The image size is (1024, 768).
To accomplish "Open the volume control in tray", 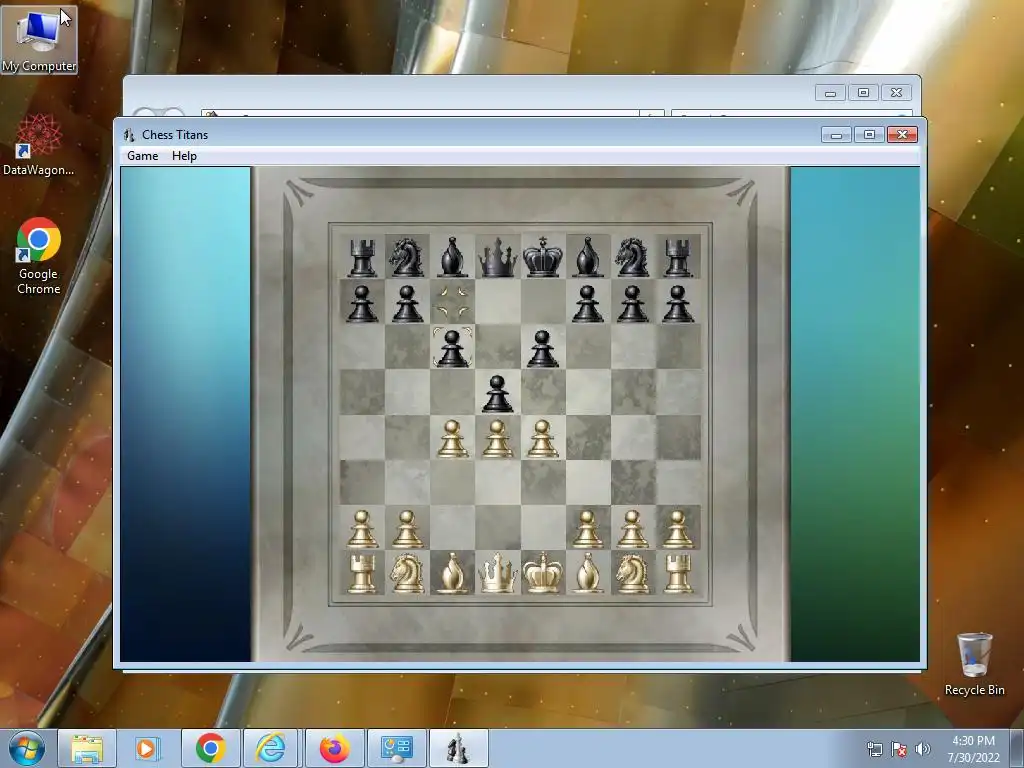I will pyautogui.click(x=923, y=749).
